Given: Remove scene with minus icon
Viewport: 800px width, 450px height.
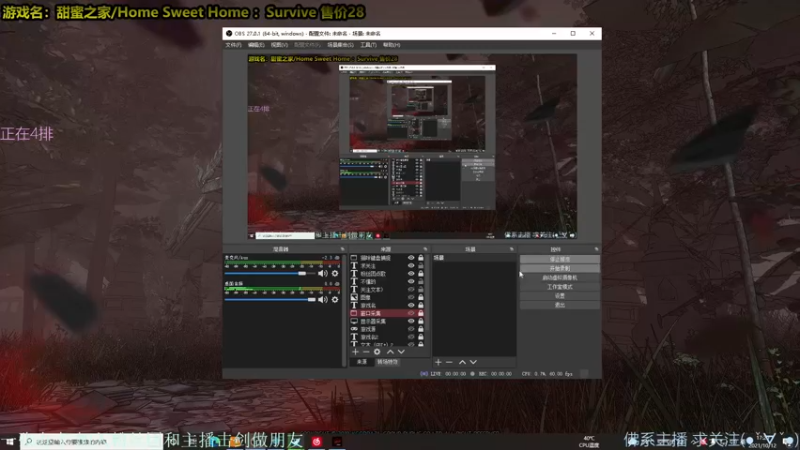Looking at the screenshot, I should 449,362.
